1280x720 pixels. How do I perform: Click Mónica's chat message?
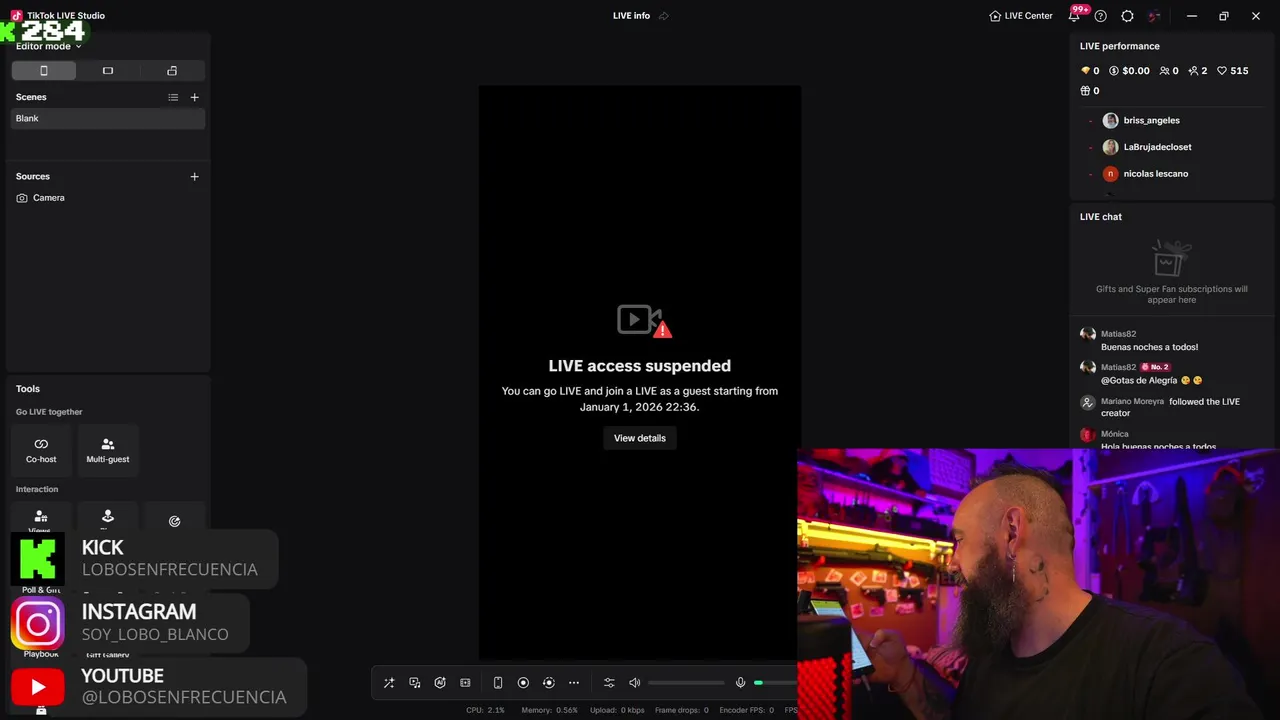click(1158, 446)
